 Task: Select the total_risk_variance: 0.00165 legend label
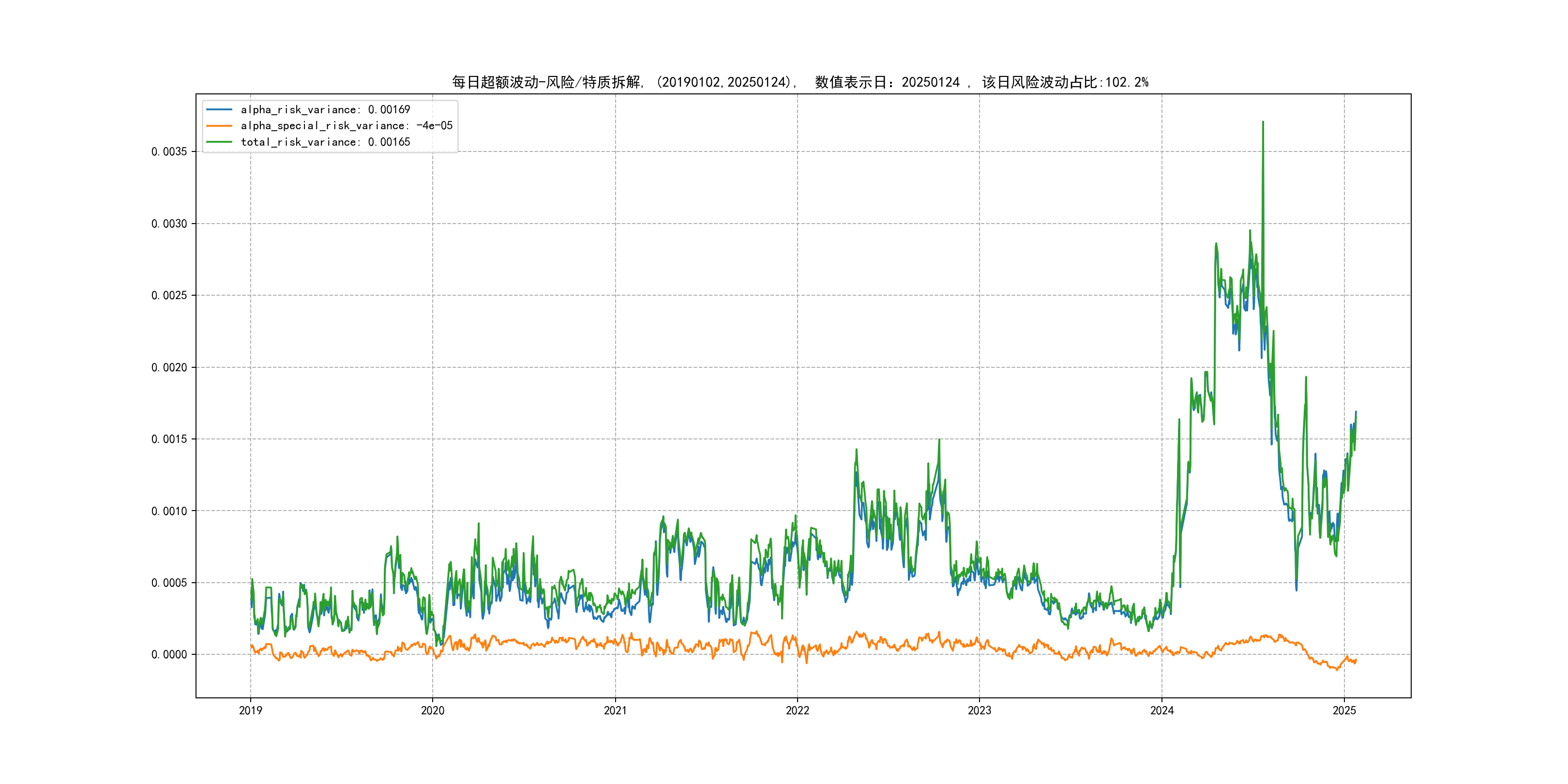[325, 142]
